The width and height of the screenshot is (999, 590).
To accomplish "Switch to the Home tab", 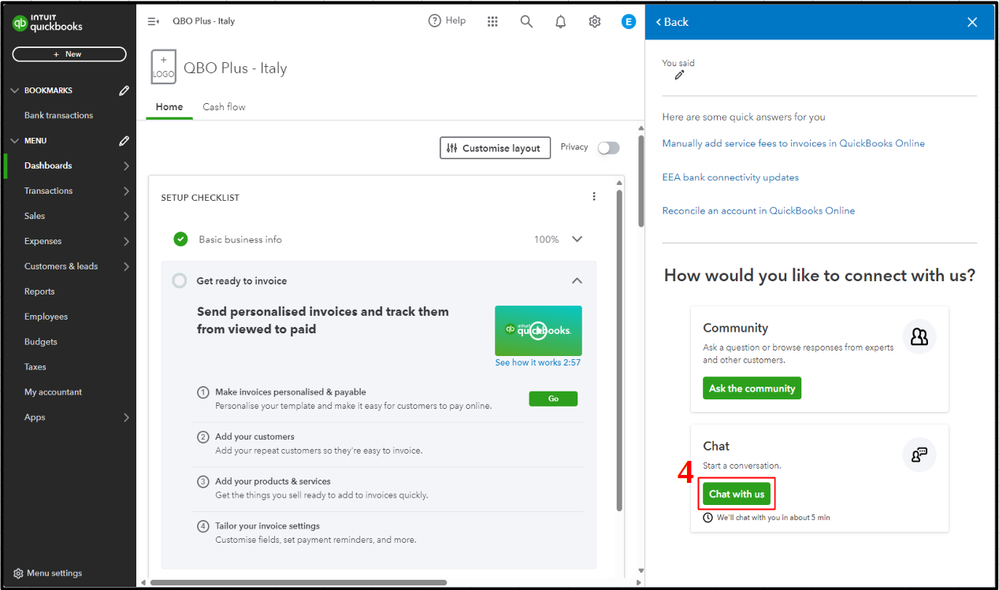I will 169,107.
